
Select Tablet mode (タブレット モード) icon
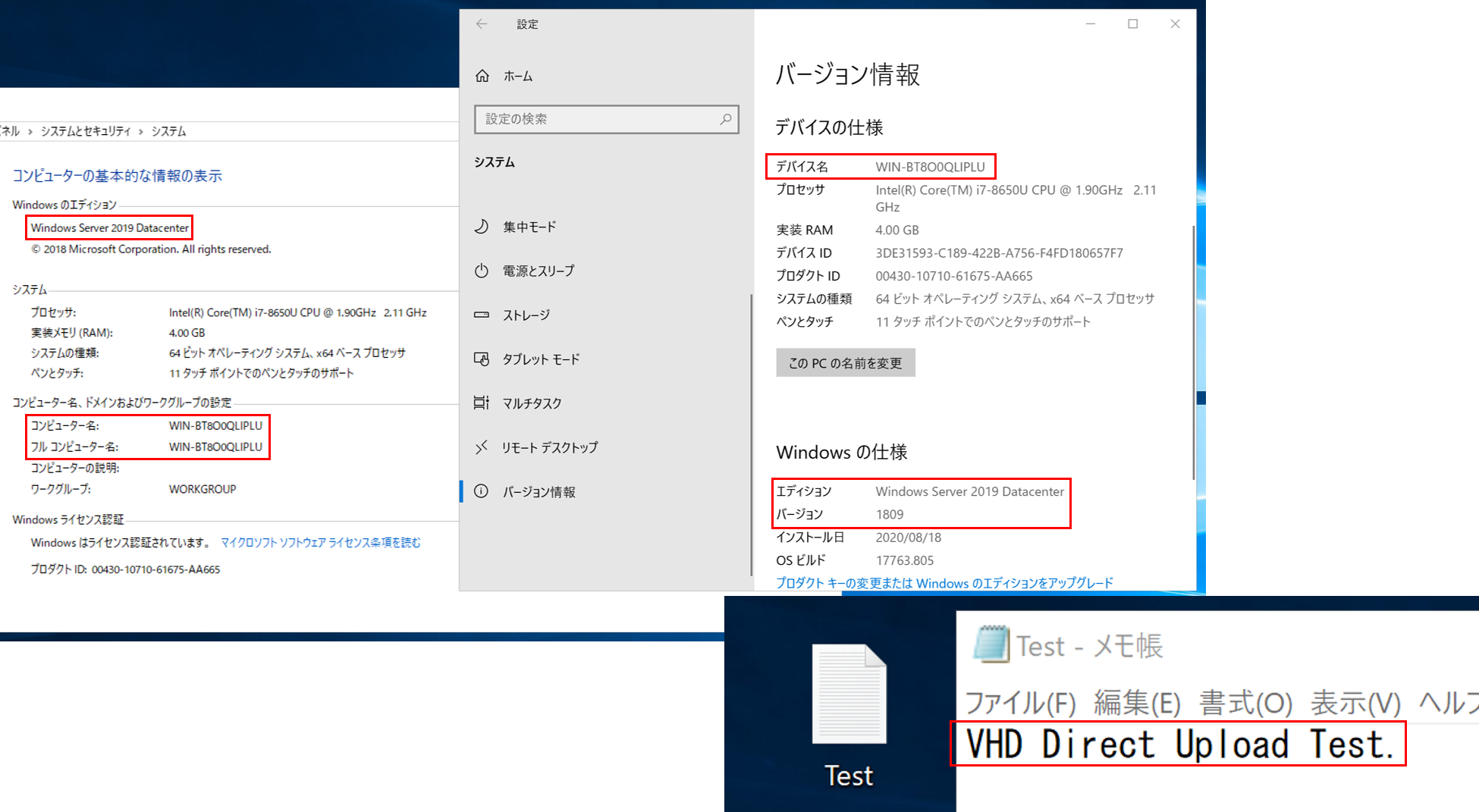coord(482,359)
